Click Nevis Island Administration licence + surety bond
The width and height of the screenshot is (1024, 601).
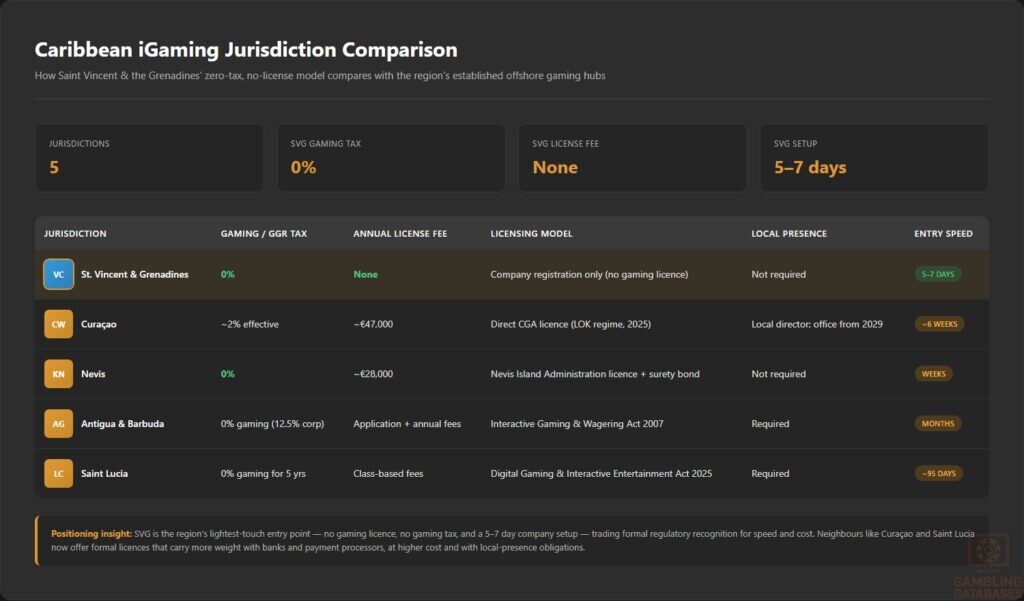[x=595, y=374]
